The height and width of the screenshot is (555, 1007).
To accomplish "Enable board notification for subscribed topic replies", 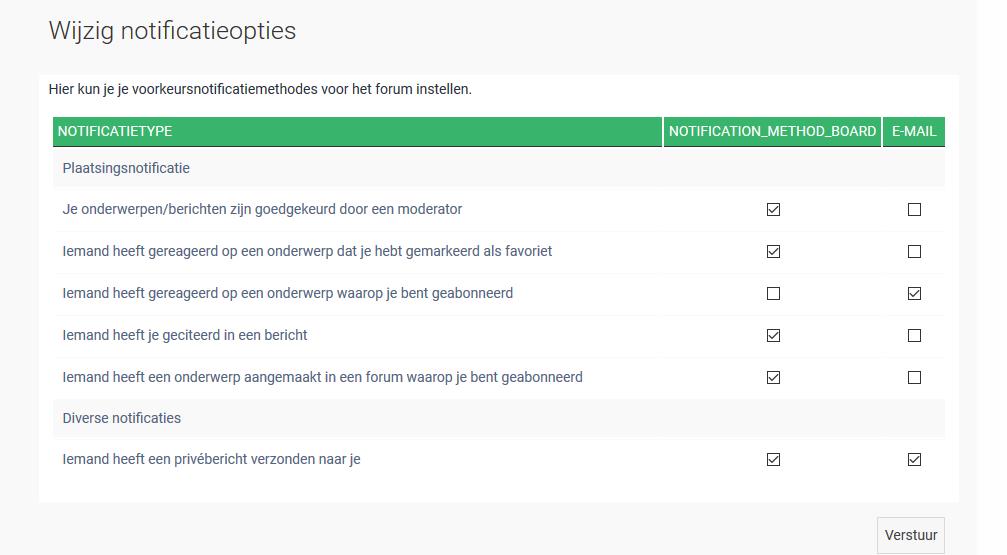I will pos(773,294).
